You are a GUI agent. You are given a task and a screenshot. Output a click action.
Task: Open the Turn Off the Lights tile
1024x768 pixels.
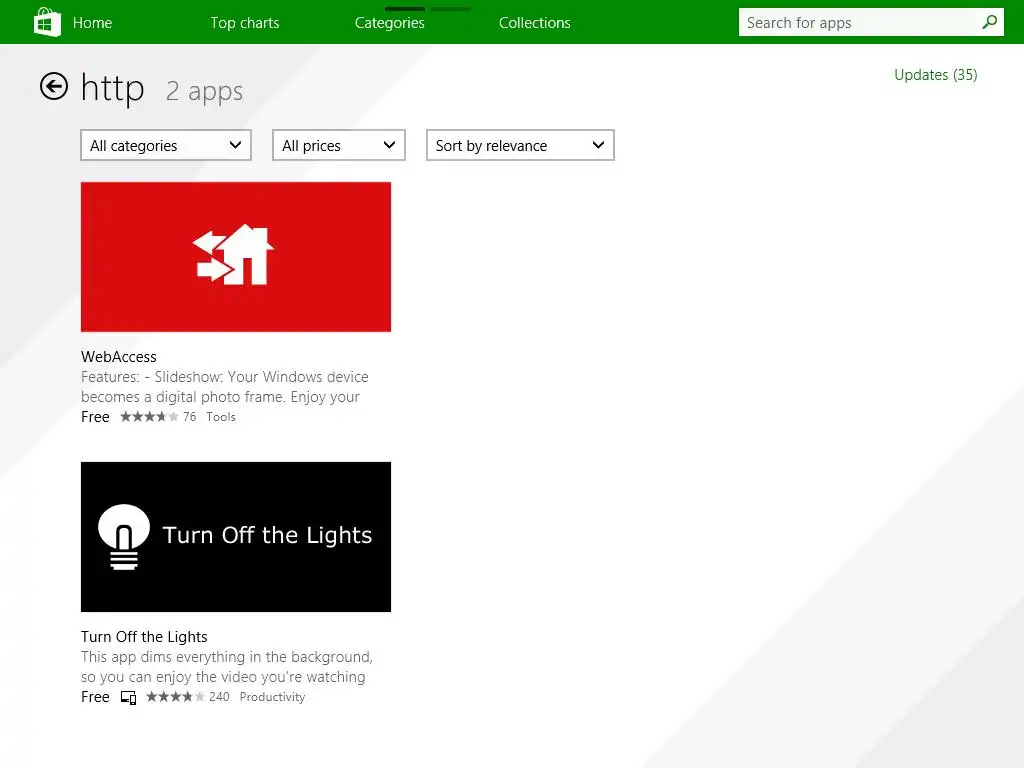(236, 537)
